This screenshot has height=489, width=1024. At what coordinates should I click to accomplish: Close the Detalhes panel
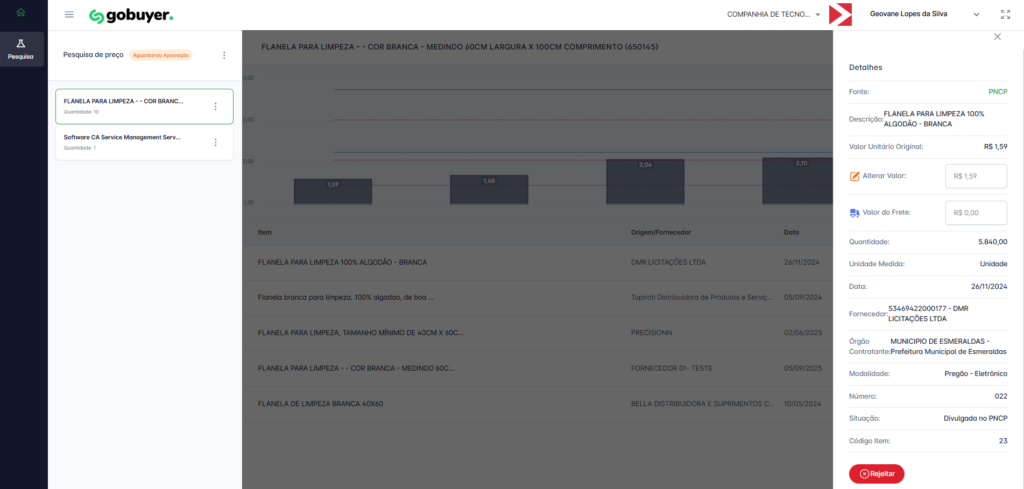(996, 37)
